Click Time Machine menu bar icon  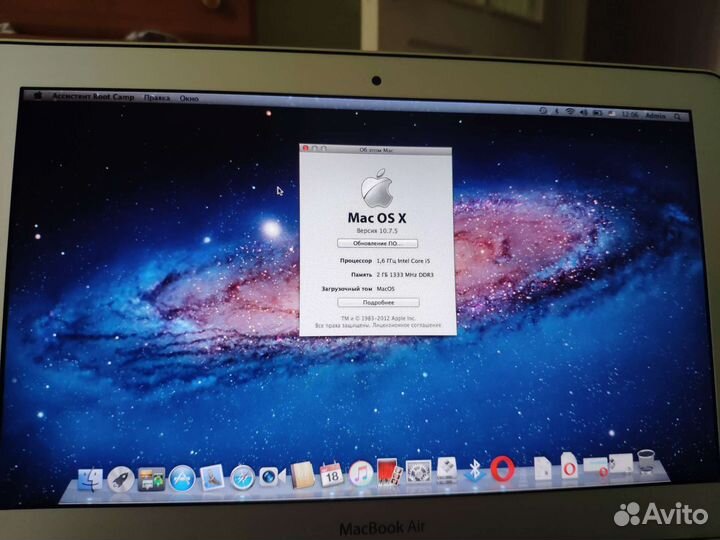click(x=543, y=111)
